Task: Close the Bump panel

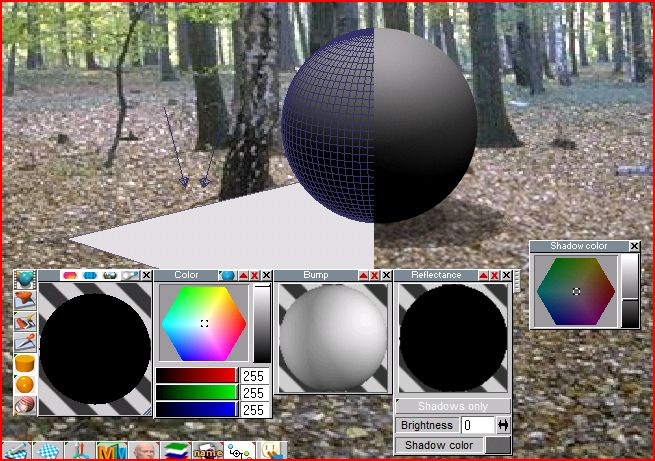Action: [x=386, y=276]
